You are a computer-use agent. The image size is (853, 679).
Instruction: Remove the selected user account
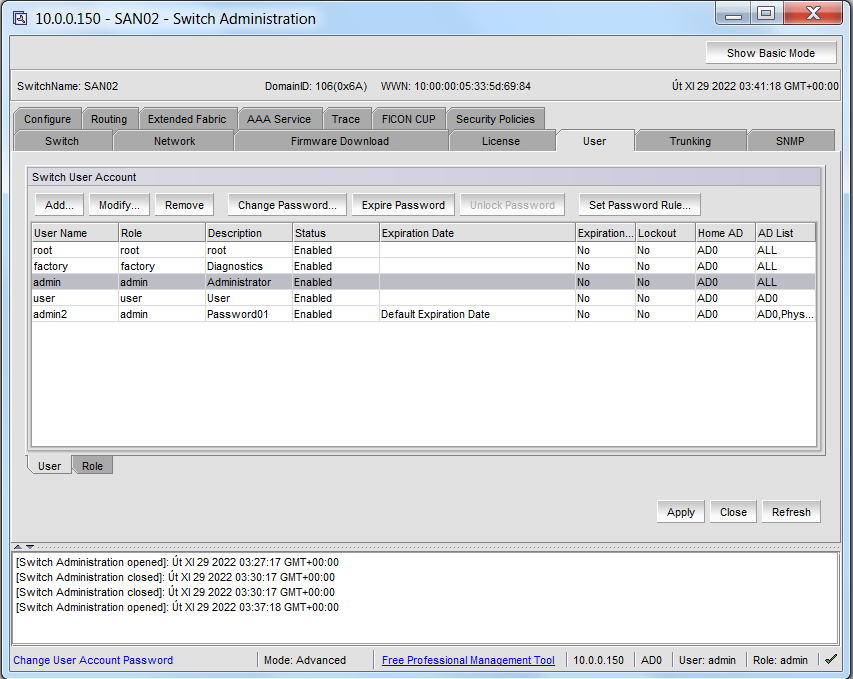(184, 205)
